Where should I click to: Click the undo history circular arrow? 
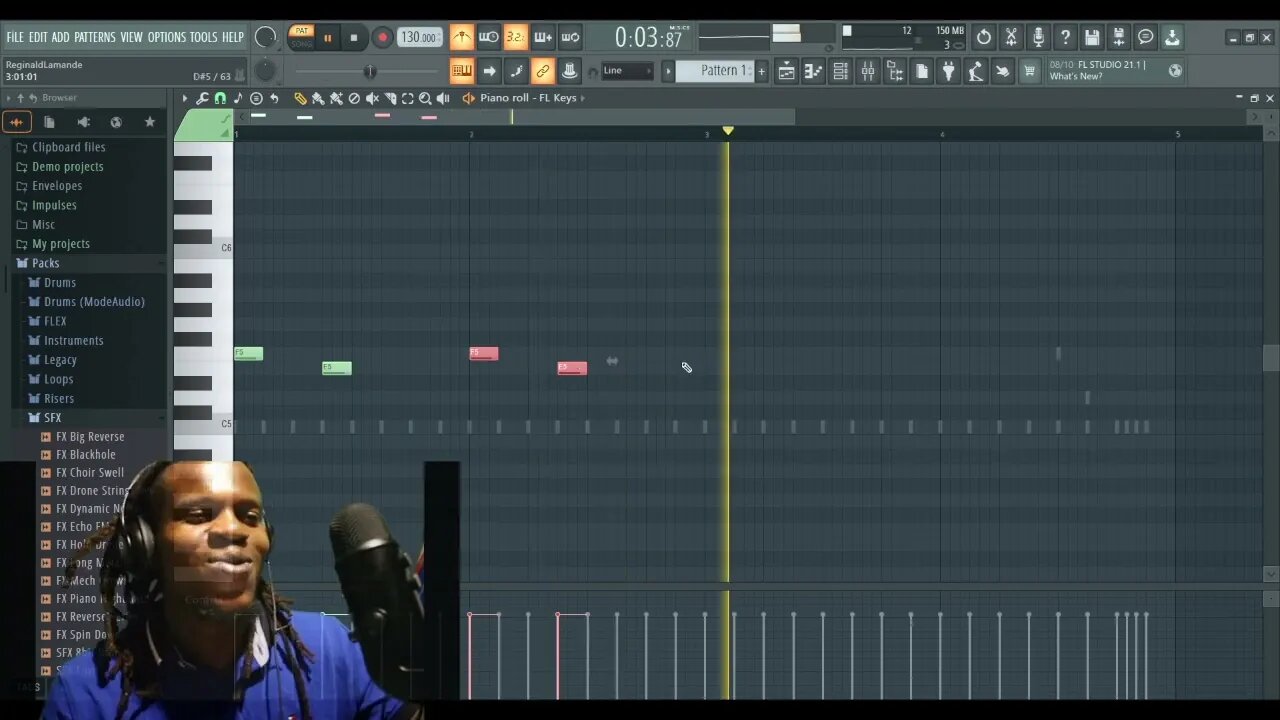point(984,37)
